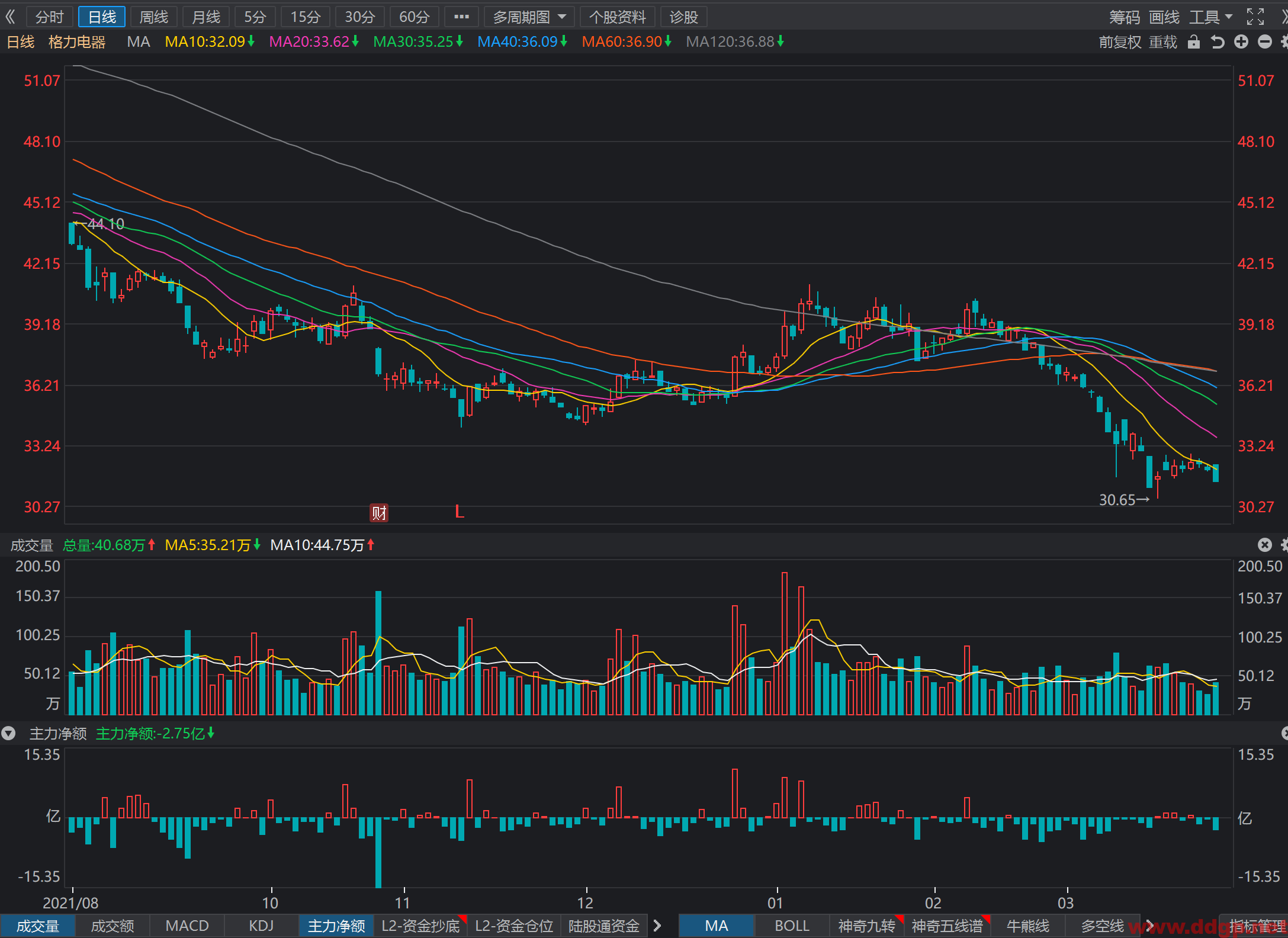Select the KDJ indicator tab

pos(261,926)
